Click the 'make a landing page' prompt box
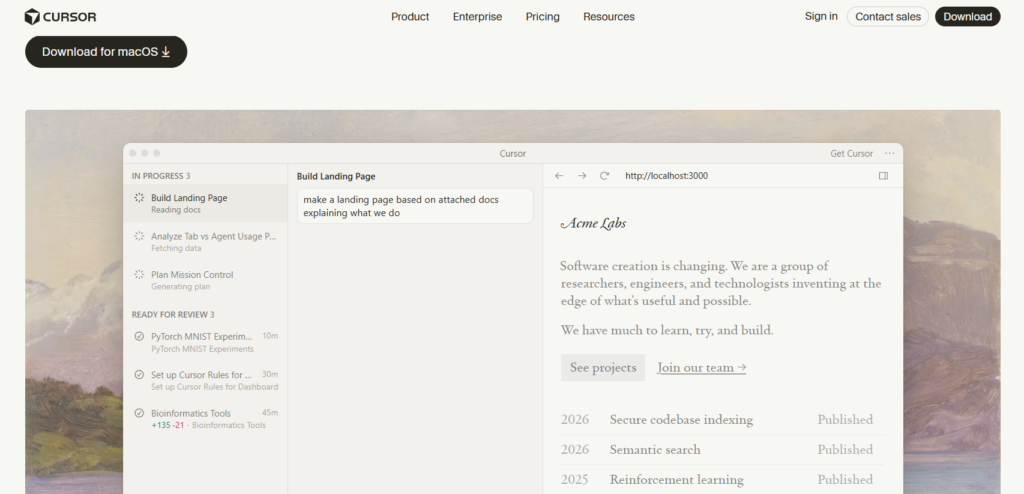Image resolution: width=1024 pixels, height=494 pixels. click(415, 206)
